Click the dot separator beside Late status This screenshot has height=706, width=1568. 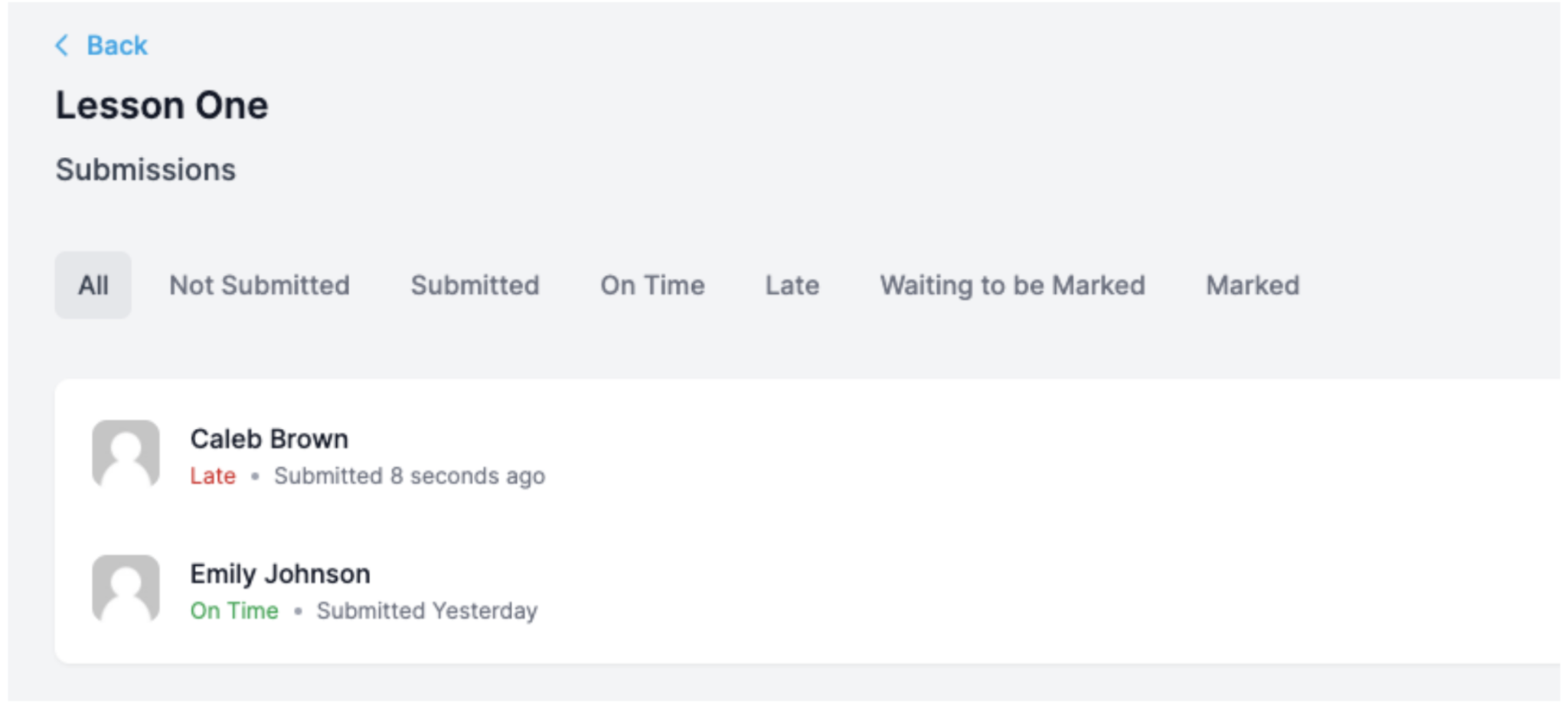[x=255, y=476]
